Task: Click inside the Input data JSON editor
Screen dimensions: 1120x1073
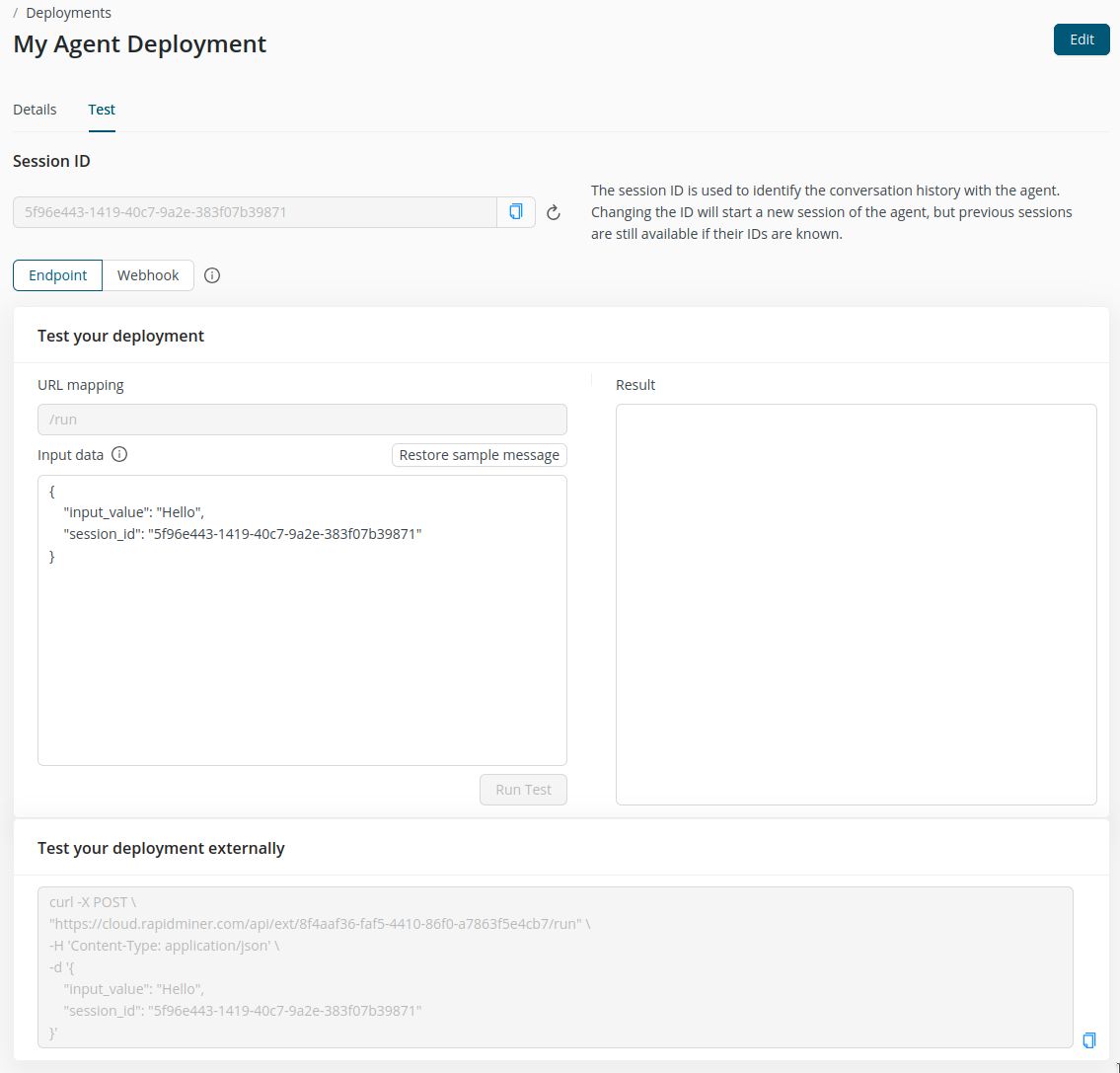Action: pyautogui.click(x=302, y=620)
